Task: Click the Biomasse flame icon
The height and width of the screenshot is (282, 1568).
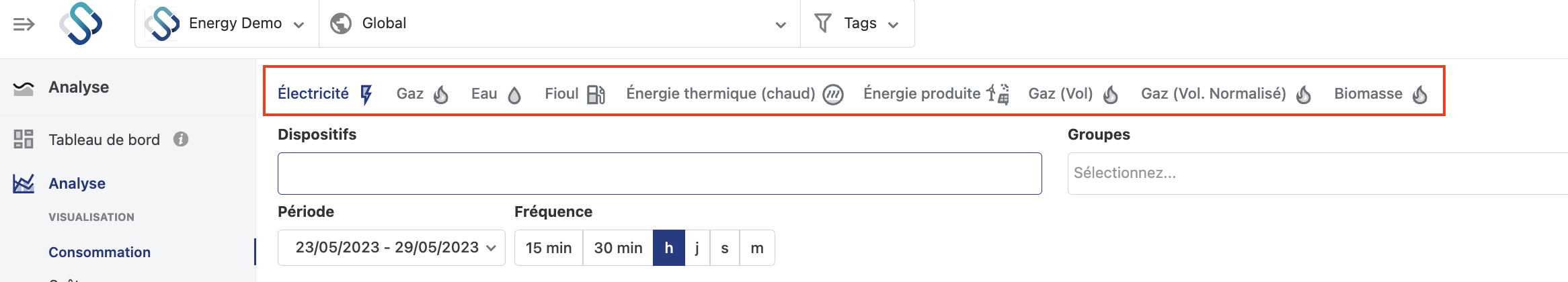Action: click(x=1419, y=95)
